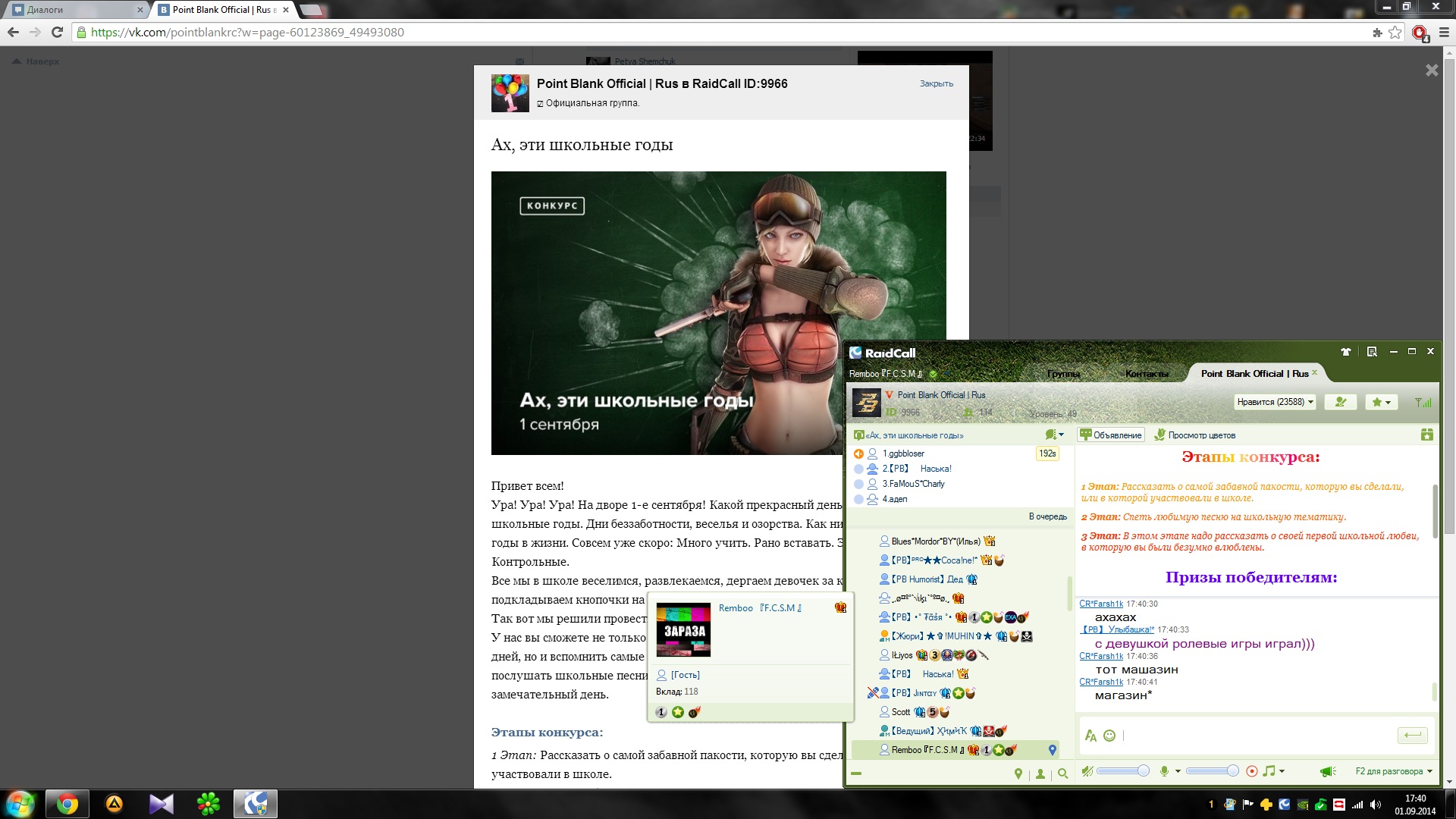Open the emoji smiley picker in chat

click(x=1109, y=736)
